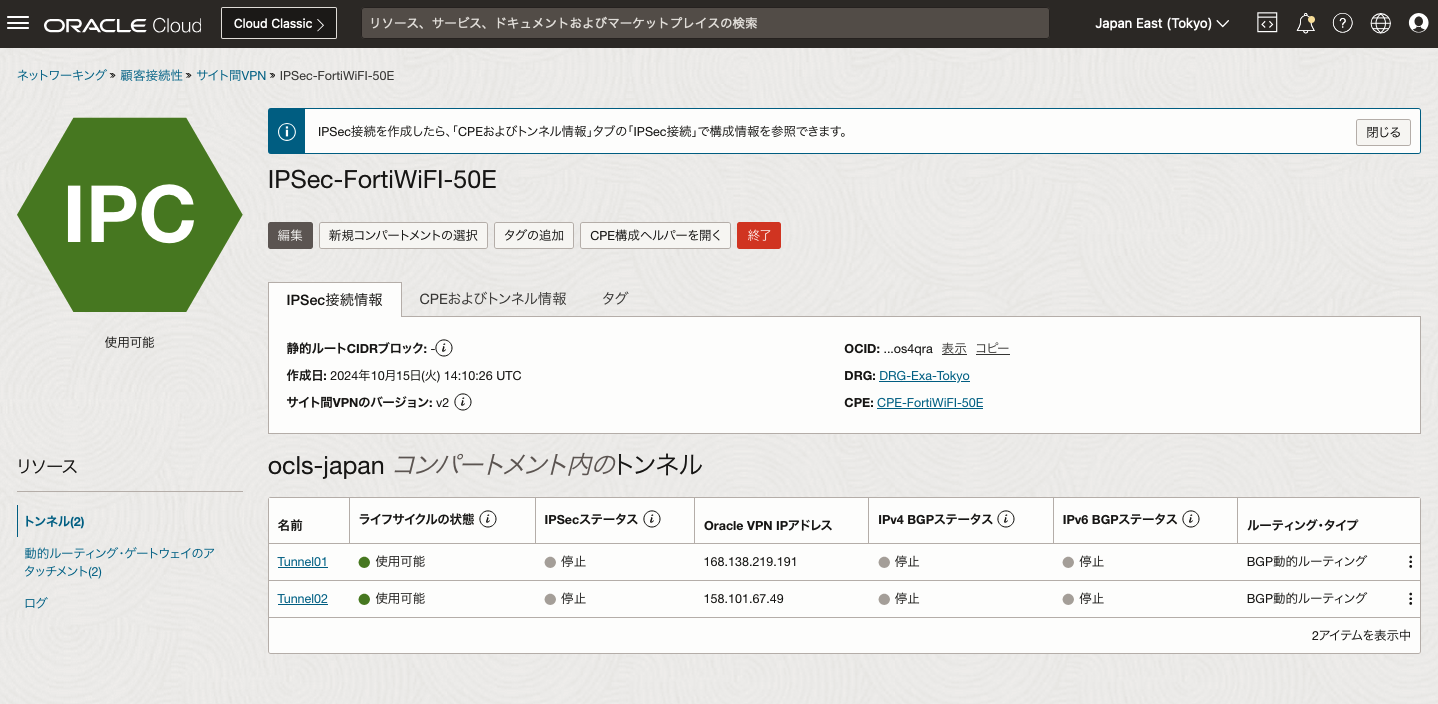
Task: Switch to the CPEおよびトンネル情報 tab
Action: (x=492, y=298)
